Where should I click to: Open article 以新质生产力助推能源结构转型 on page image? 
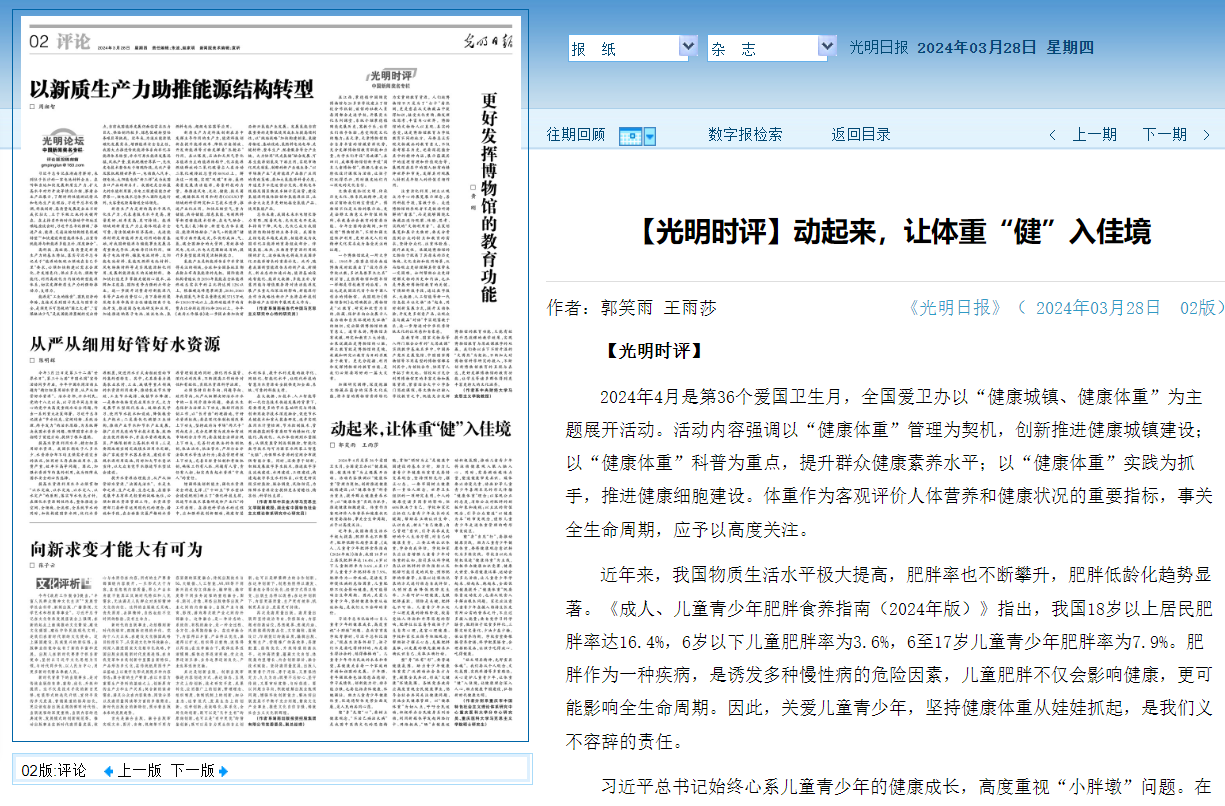[171, 88]
